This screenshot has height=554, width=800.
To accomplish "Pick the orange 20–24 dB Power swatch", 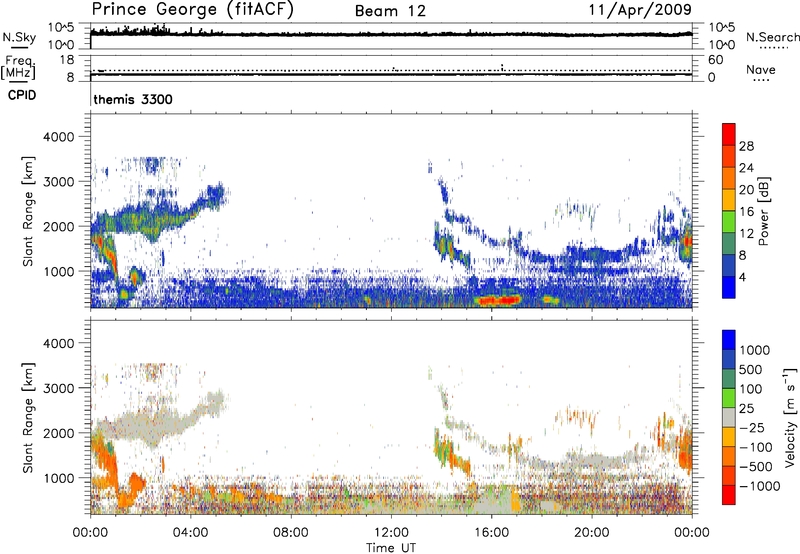I will pyautogui.click(x=729, y=178).
